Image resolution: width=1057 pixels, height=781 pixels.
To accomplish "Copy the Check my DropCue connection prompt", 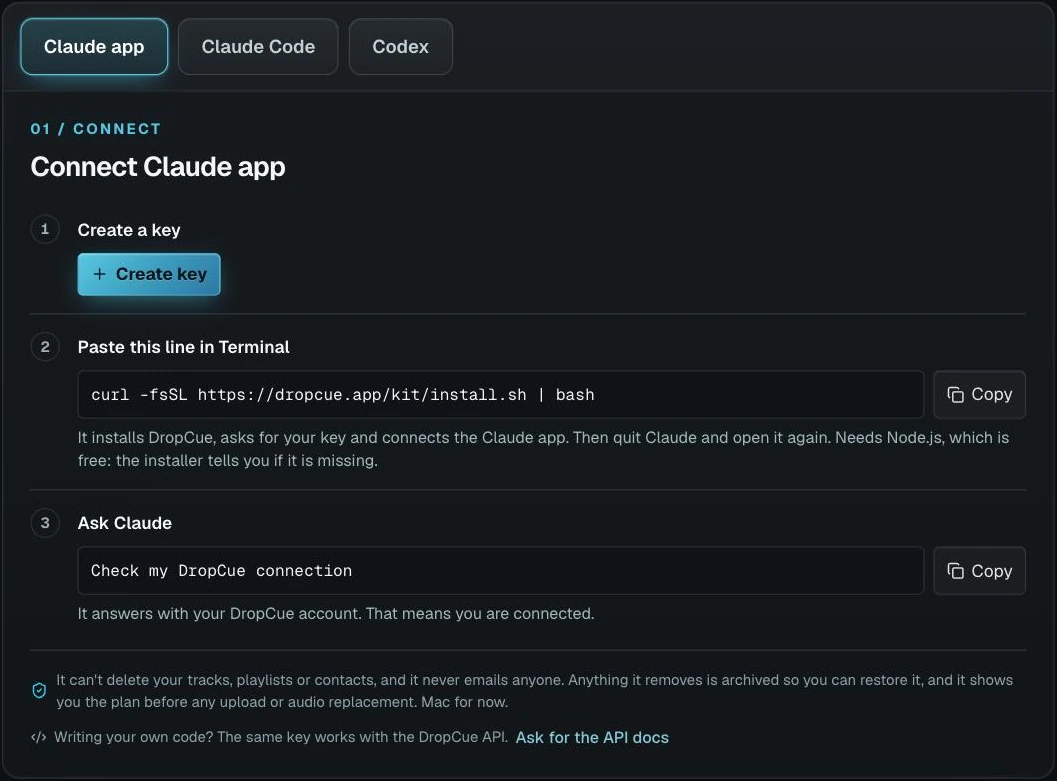I will click(x=979, y=571).
